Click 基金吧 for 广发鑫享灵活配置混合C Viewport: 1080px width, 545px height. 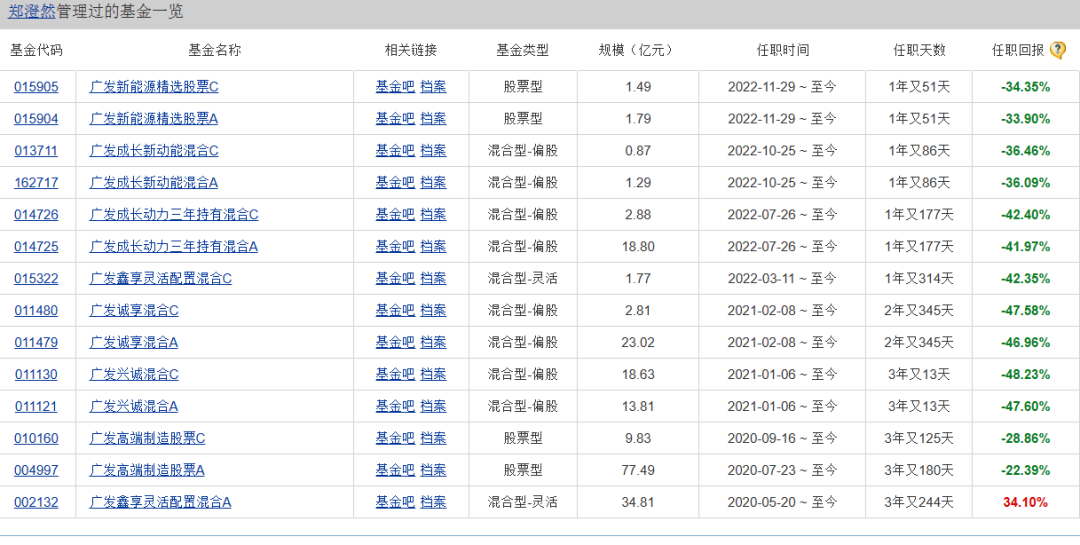click(x=395, y=279)
